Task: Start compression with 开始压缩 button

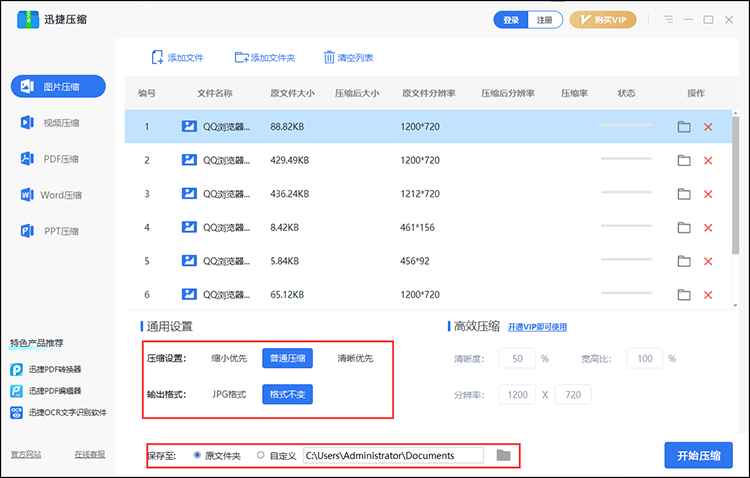Action: click(698, 456)
